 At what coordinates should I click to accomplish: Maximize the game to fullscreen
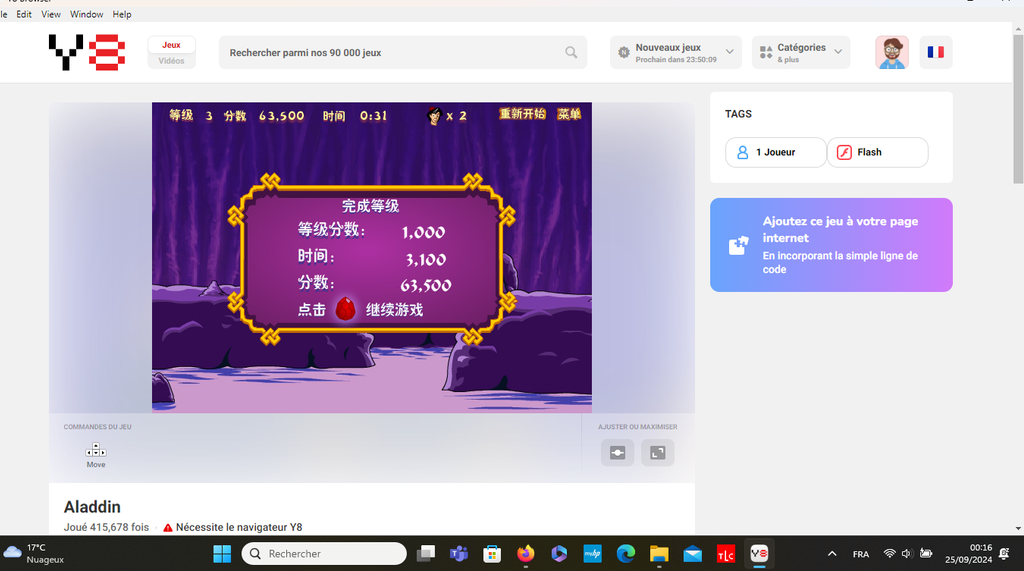pos(657,453)
